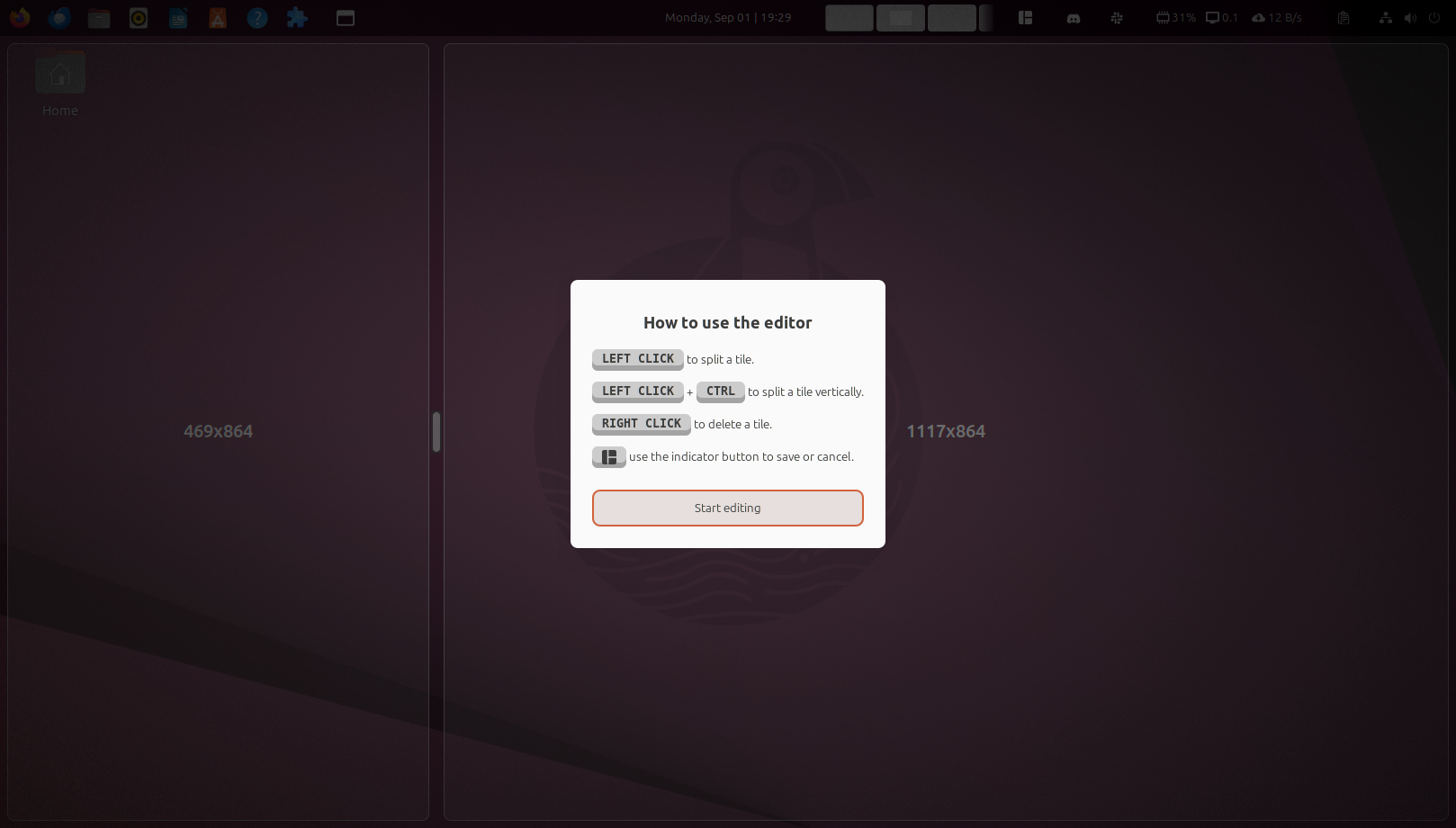1456x828 pixels.
Task: Open the Slack tray icon
Action: tap(1117, 17)
